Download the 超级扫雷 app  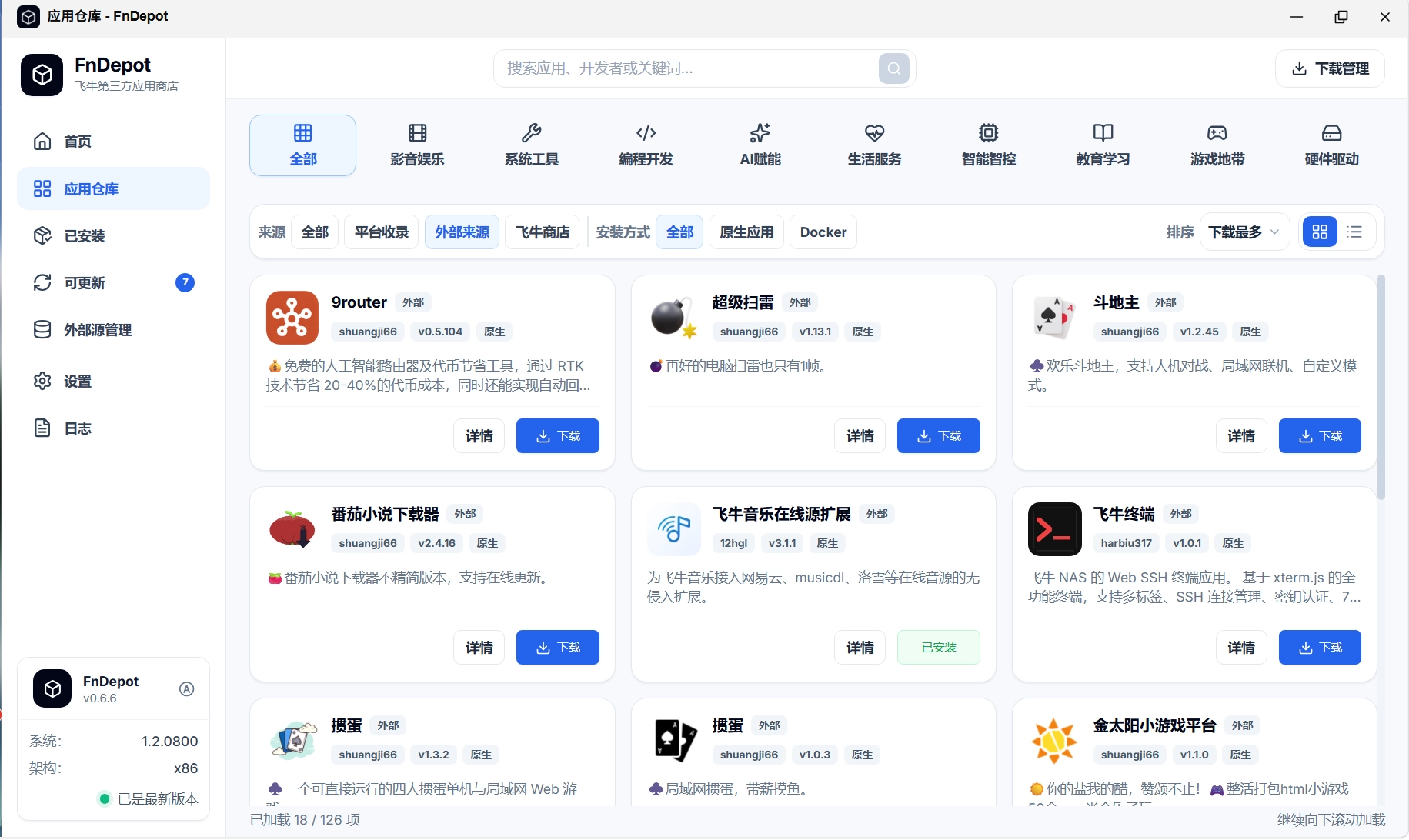pyautogui.click(x=938, y=435)
